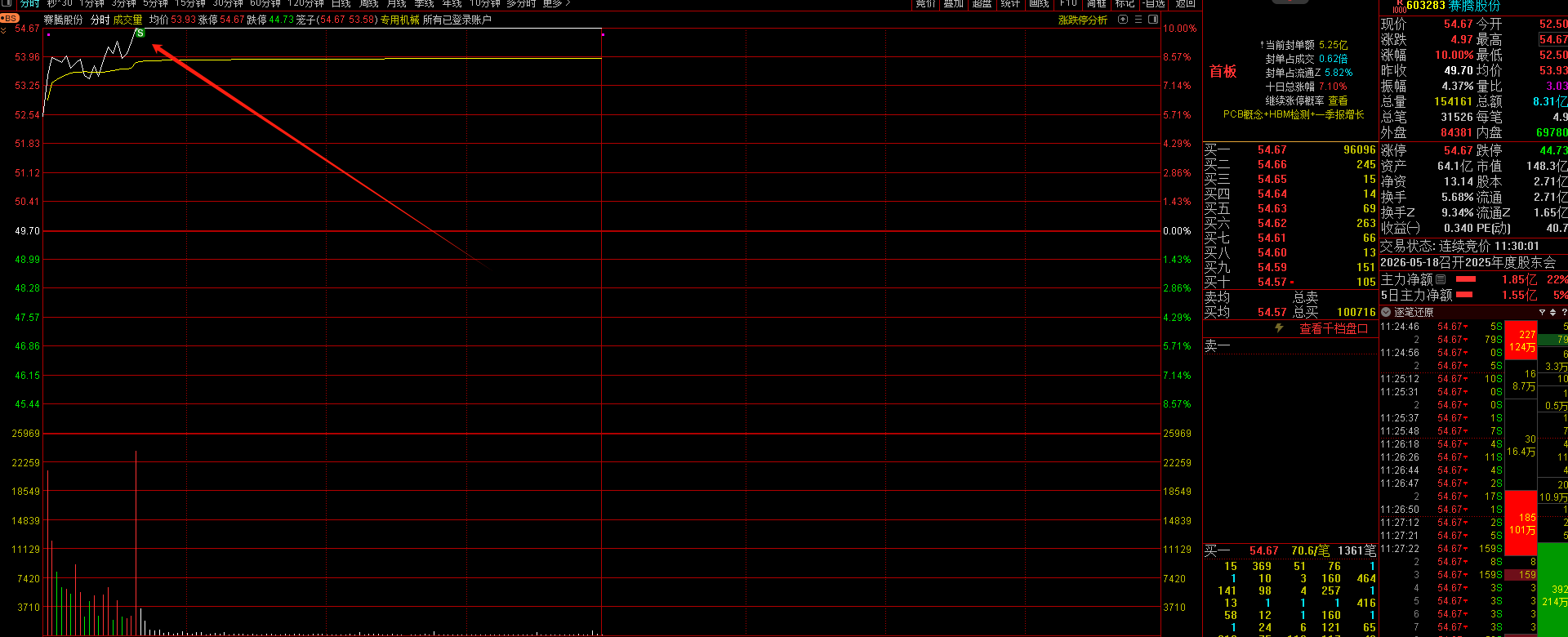Viewport: 1568px width, 637px height.
Task: Activate the 画线 drawing tools button
Action: pos(1039,4)
